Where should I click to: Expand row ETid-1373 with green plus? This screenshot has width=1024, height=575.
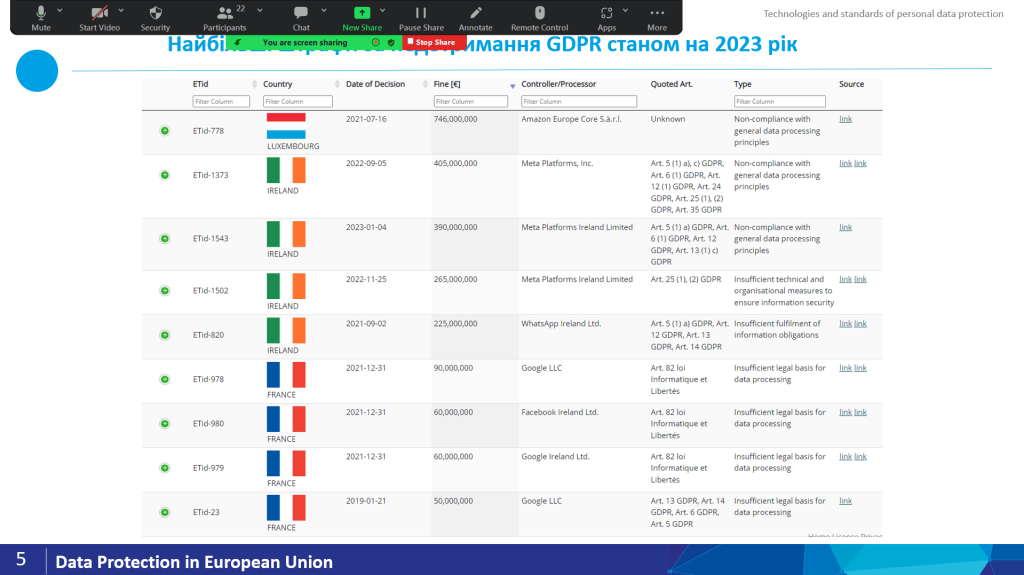[x=165, y=175]
